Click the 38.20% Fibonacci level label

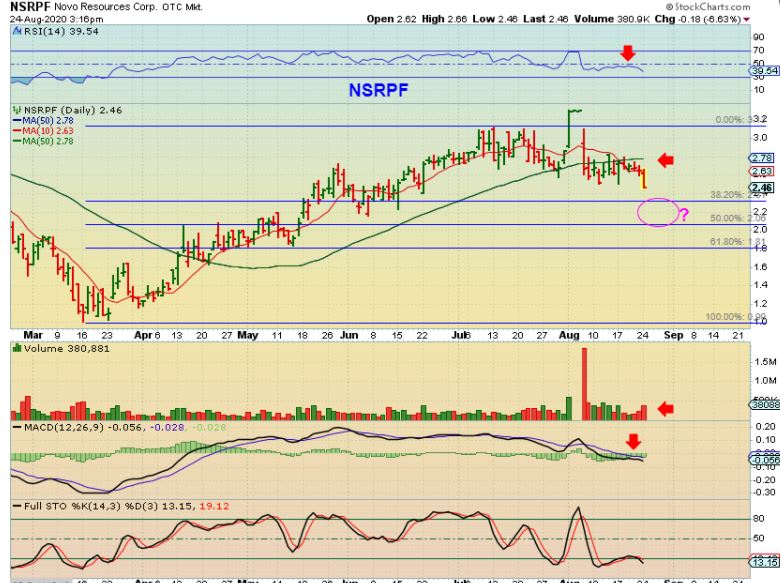[738, 194]
